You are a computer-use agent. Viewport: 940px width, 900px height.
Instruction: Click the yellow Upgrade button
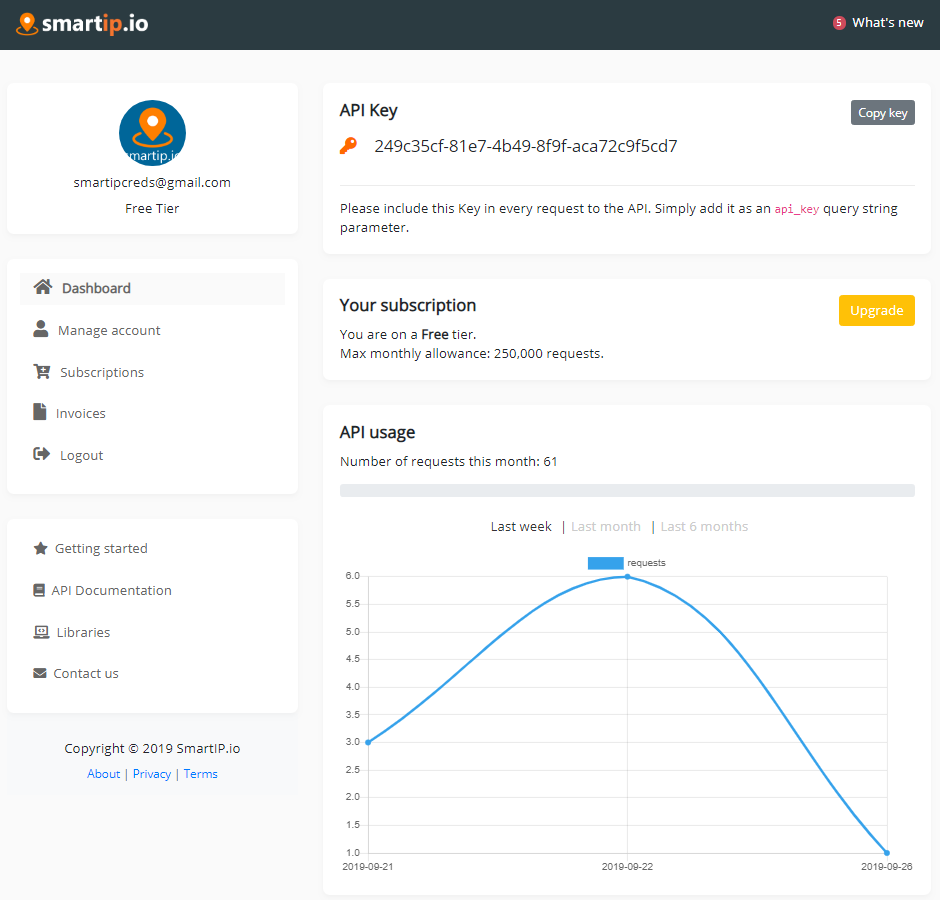point(876,311)
